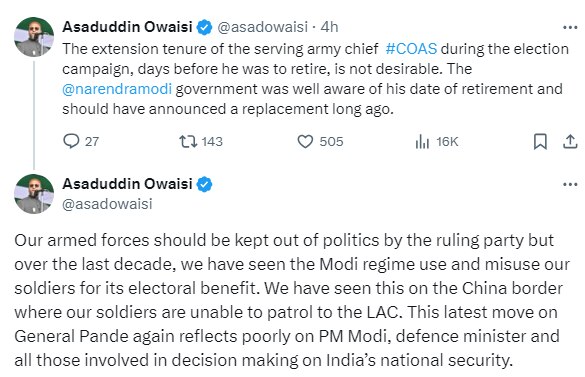Click the @asadowaisi handle below second name
The width and height of the screenshot is (585, 377).
pyautogui.click(x=107, y=204)
